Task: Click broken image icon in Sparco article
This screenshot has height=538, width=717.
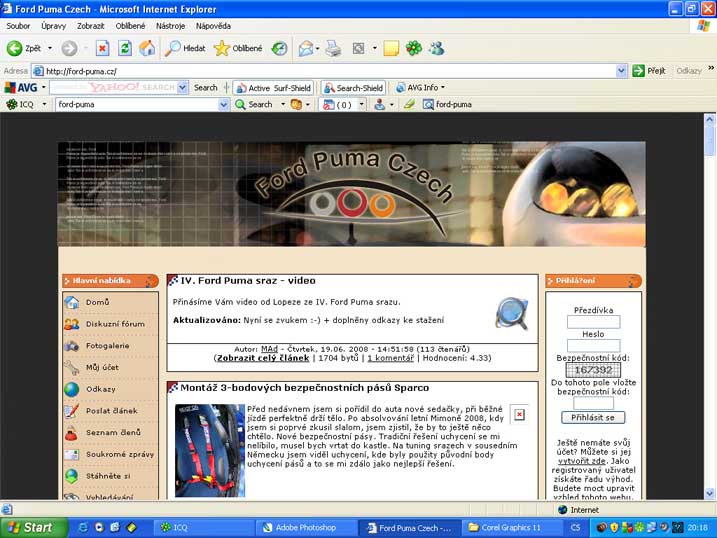Action: [x=519, y=415]
